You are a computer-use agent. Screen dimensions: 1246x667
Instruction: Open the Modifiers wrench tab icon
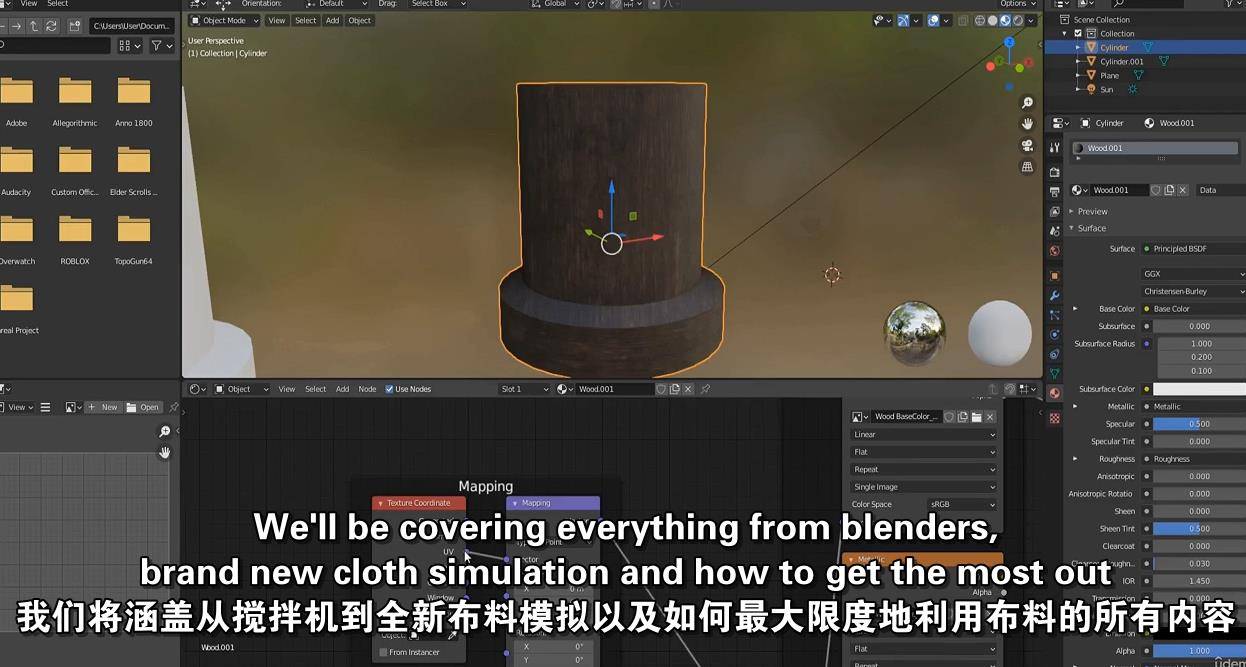click(x=1054, y=296)
